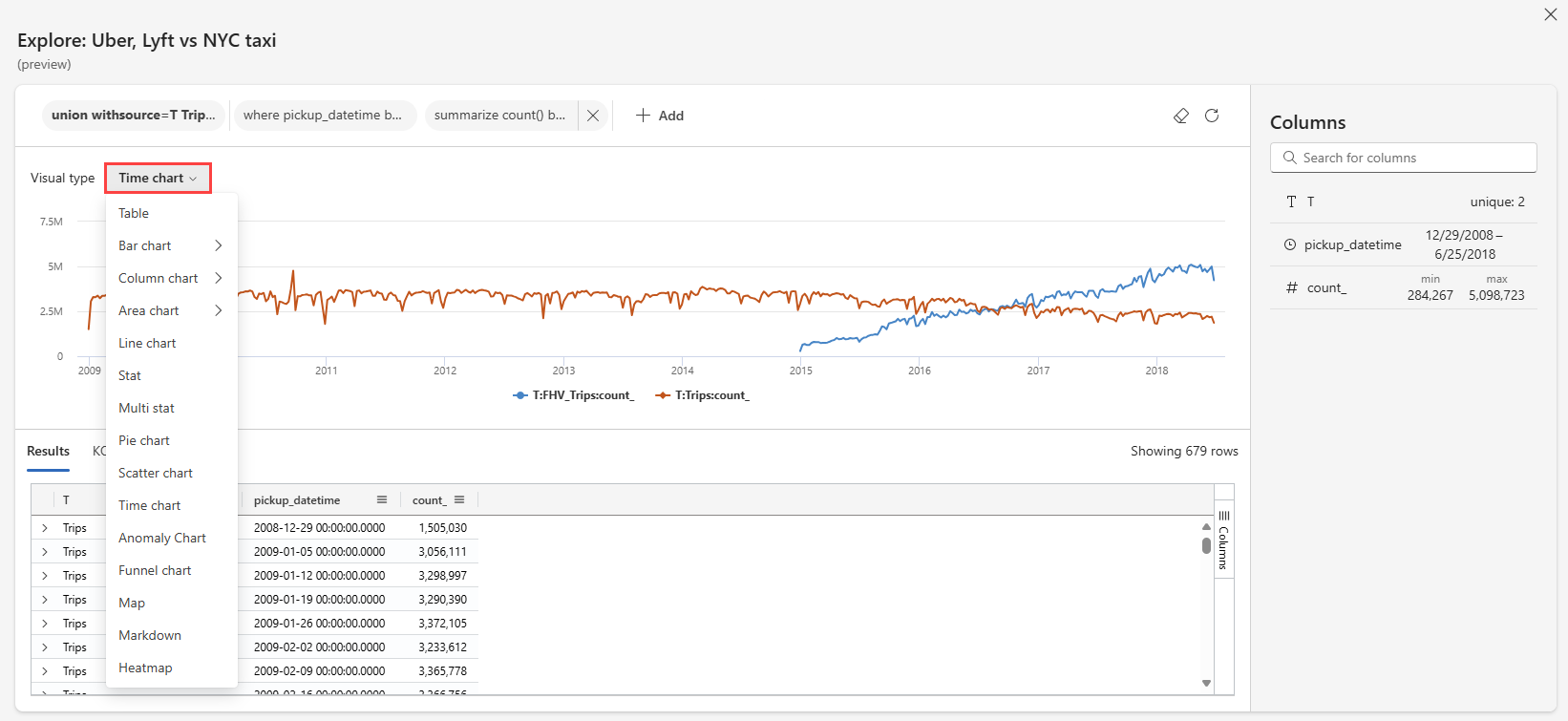
Task: Click the results grid scrollbar thumb
Action: click(x=1206, y=545)
